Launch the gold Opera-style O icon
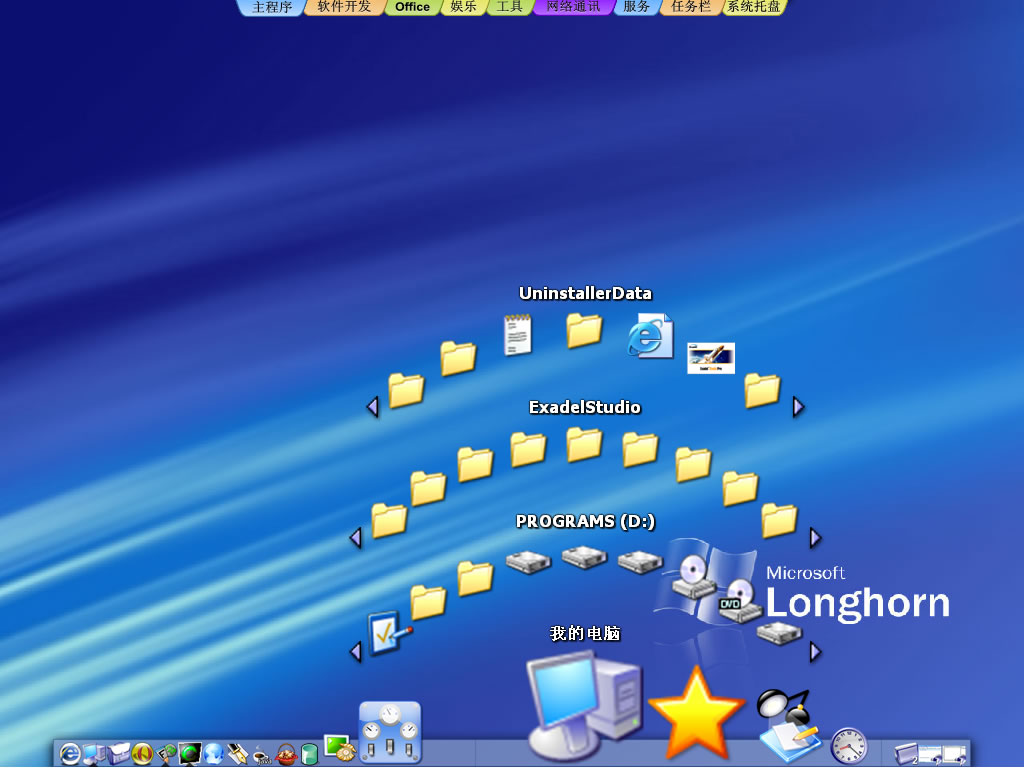The width and height of the screenshot is (1024, 768). (142, 754)
